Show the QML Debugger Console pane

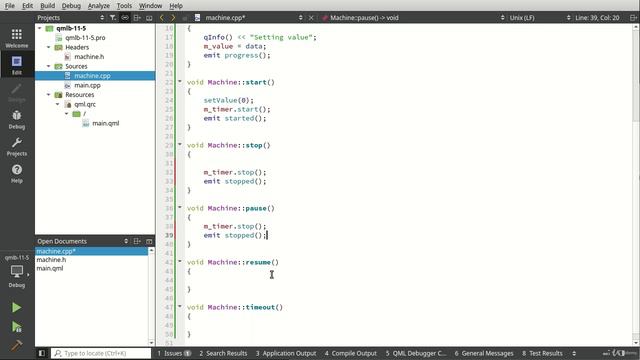pos(416,353)
